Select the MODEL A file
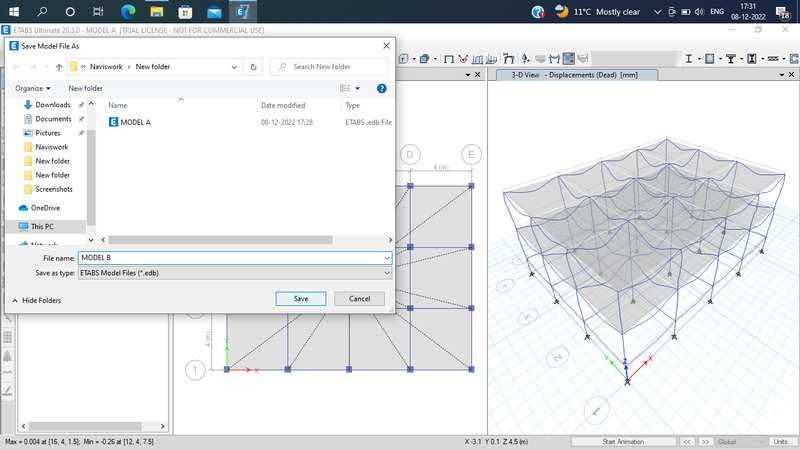This screenshot has width=800, height=450. click(135, 122)
